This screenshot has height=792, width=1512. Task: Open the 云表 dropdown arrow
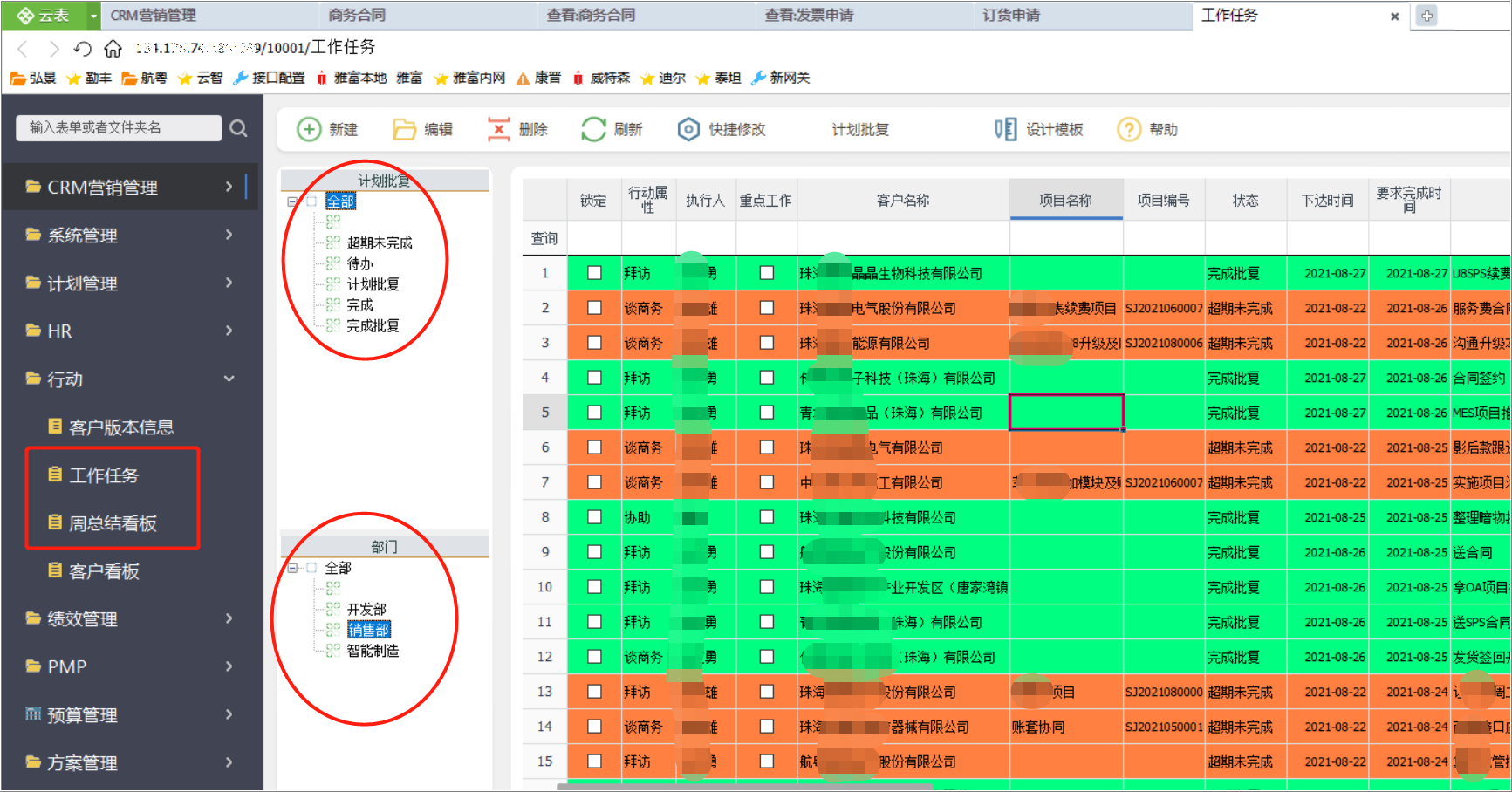click(93, 16)
